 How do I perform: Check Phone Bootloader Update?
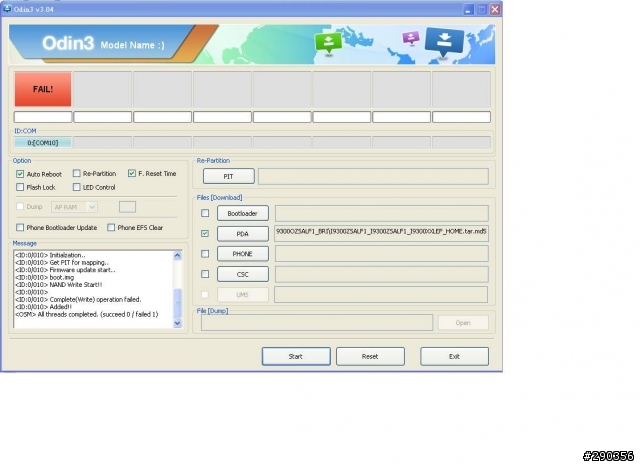point(20,227)
